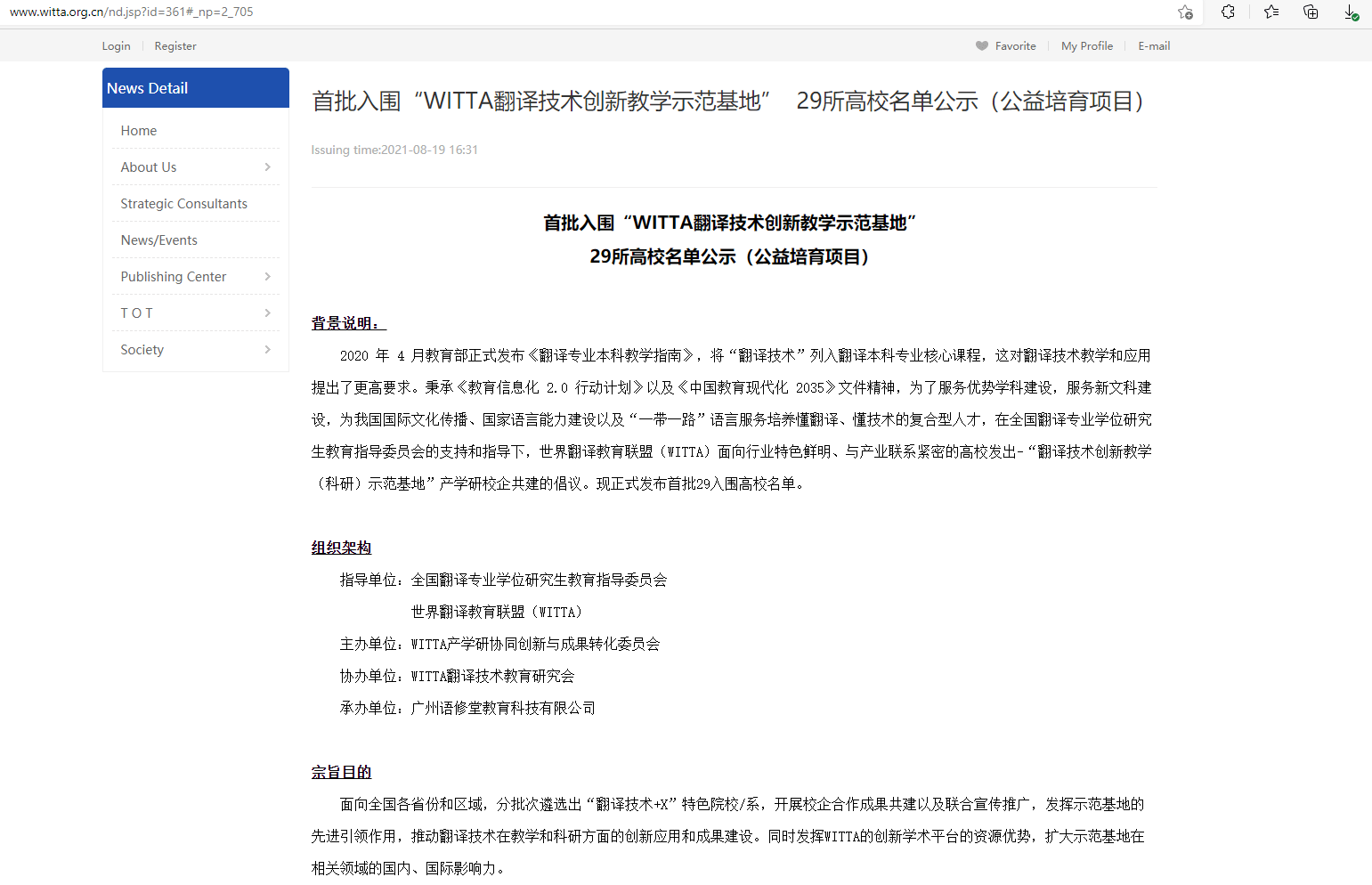Expand the T O T submenu arrow
This screenshot has width=1372, height=885.
pyautogui.click(x=267, y=313)
